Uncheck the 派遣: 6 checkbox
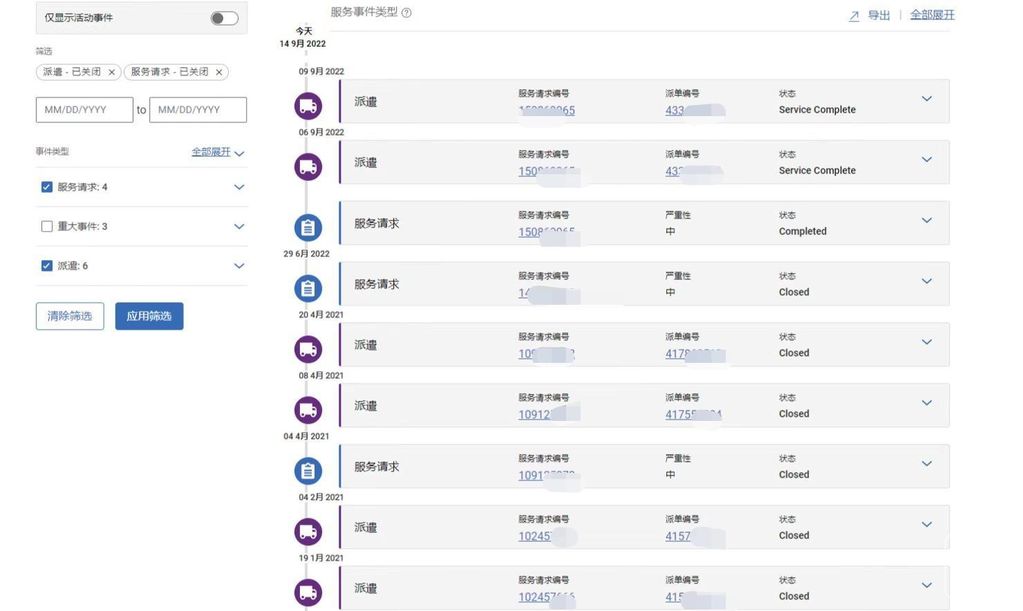 [47, 266]
